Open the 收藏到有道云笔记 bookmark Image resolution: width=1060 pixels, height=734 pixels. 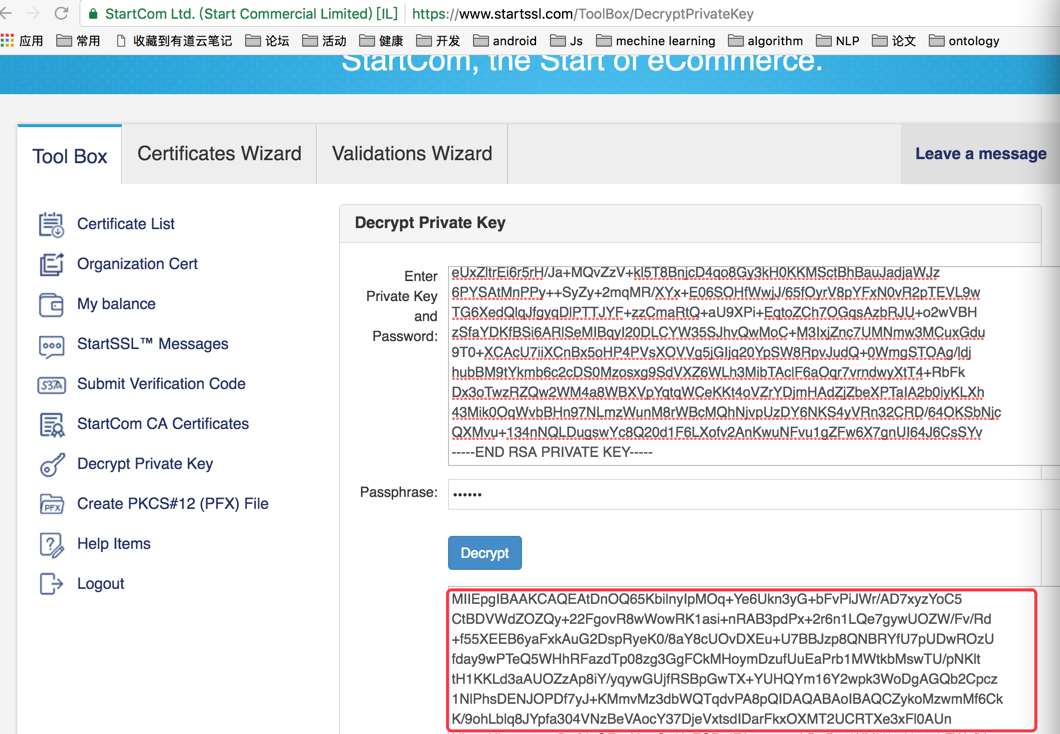pyautogui.click(x=174, y=41)
